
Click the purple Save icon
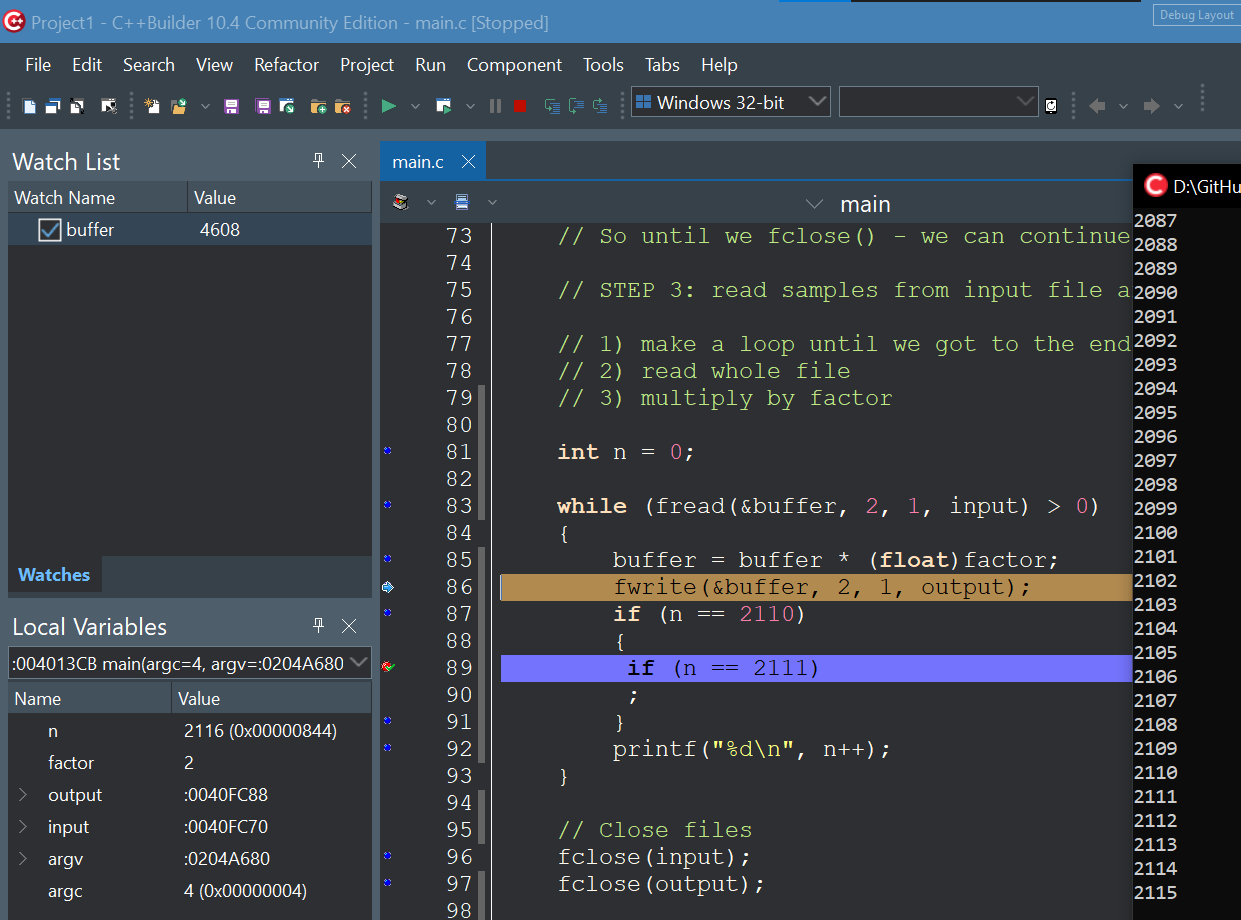pos(231,105)
